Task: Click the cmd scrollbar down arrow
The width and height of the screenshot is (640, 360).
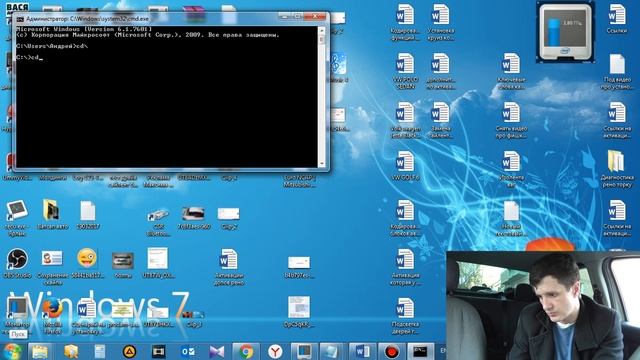Action: coord(322,164)
